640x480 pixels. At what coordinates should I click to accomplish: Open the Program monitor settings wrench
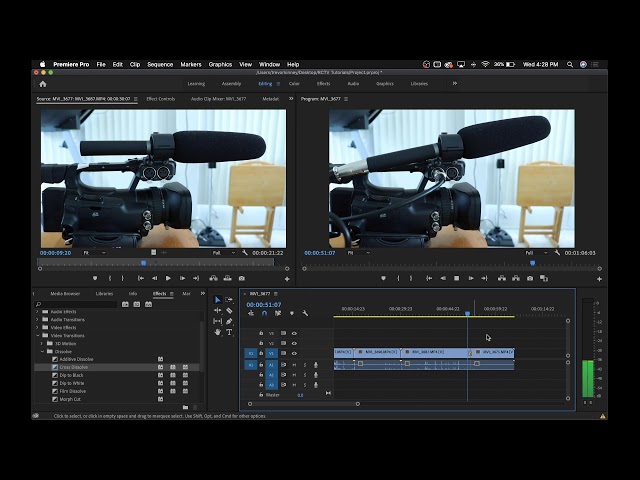(x=557, y=253)
